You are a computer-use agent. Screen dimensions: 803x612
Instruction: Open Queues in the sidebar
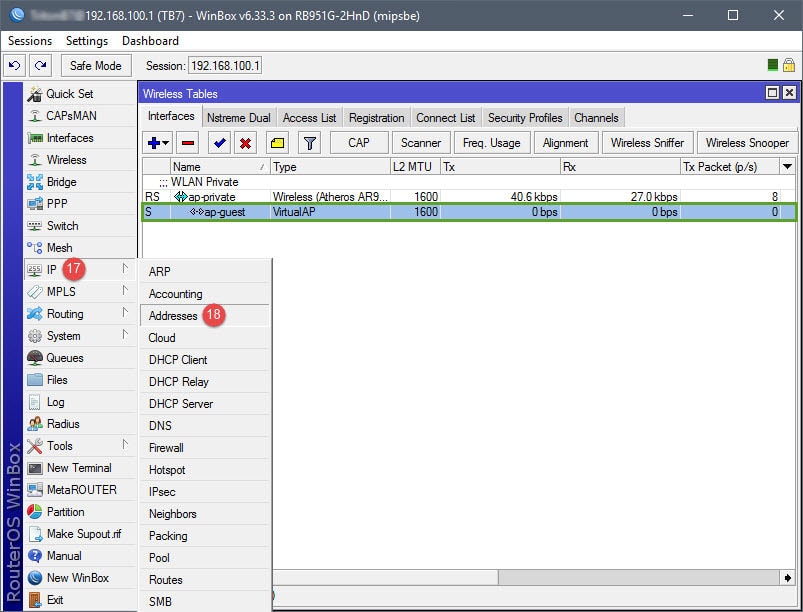[80, 358]
